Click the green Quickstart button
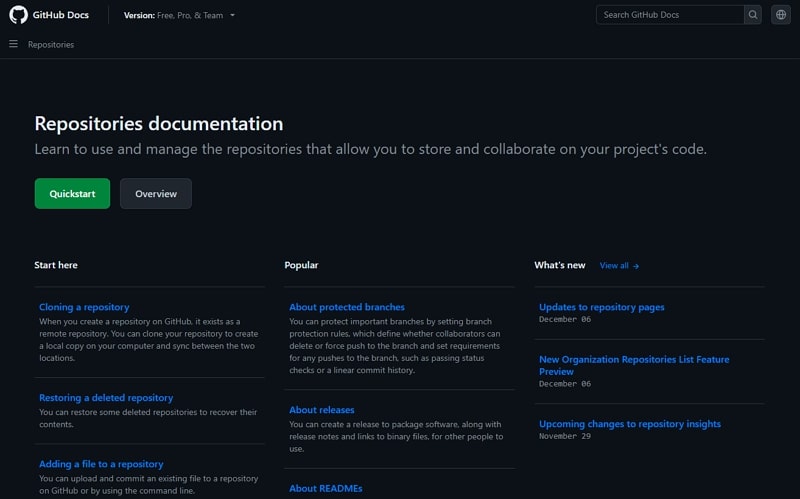Viewport: 800px width, 499px height. pos(72,193)
